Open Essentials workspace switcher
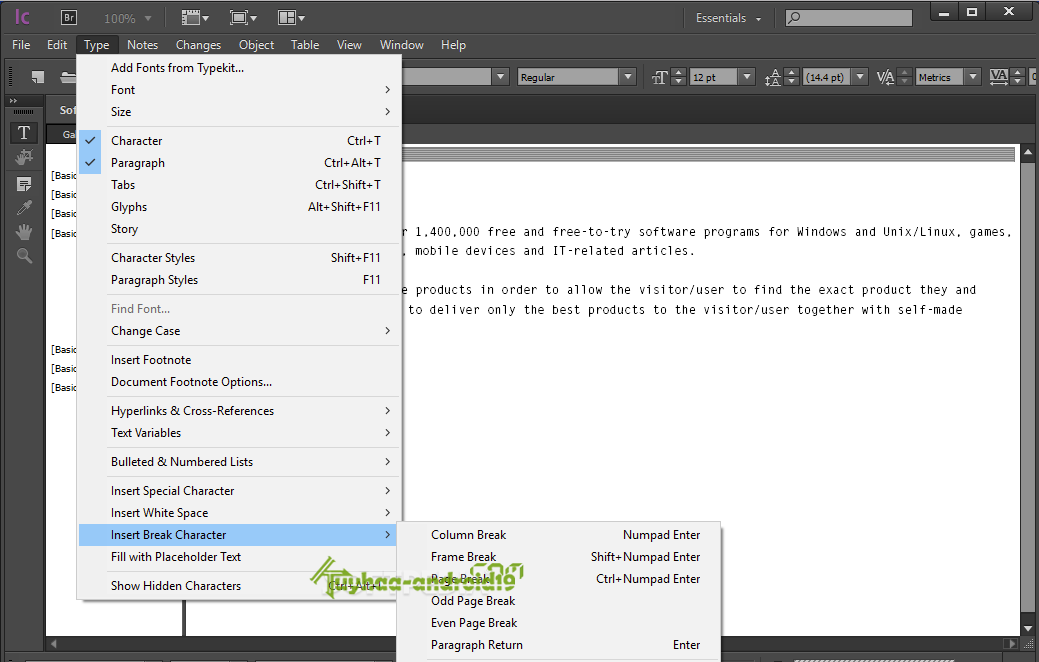The height and width of the screenshot is (662, 1039). click(728, 18)
